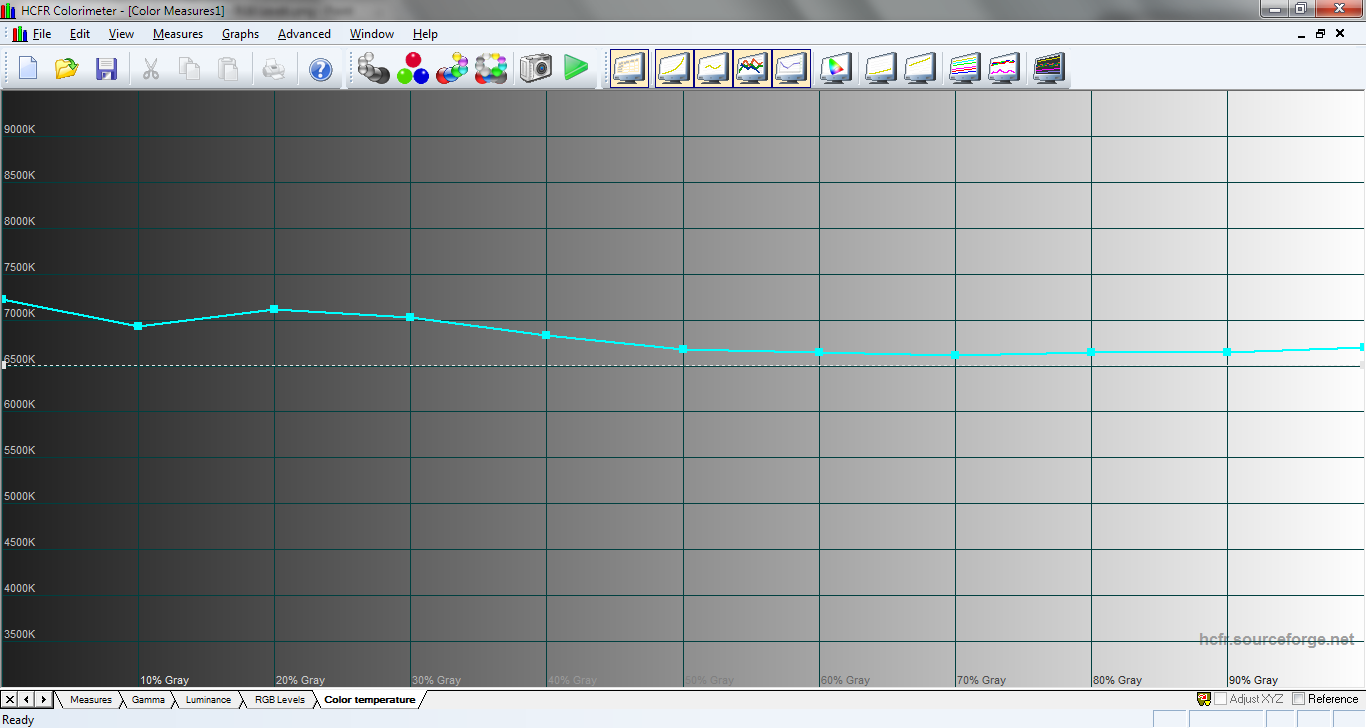This screenshot has height=728, width=1366.
Task: Measure saturation scales with ring spheres icon
Action: tap(491, 68)
